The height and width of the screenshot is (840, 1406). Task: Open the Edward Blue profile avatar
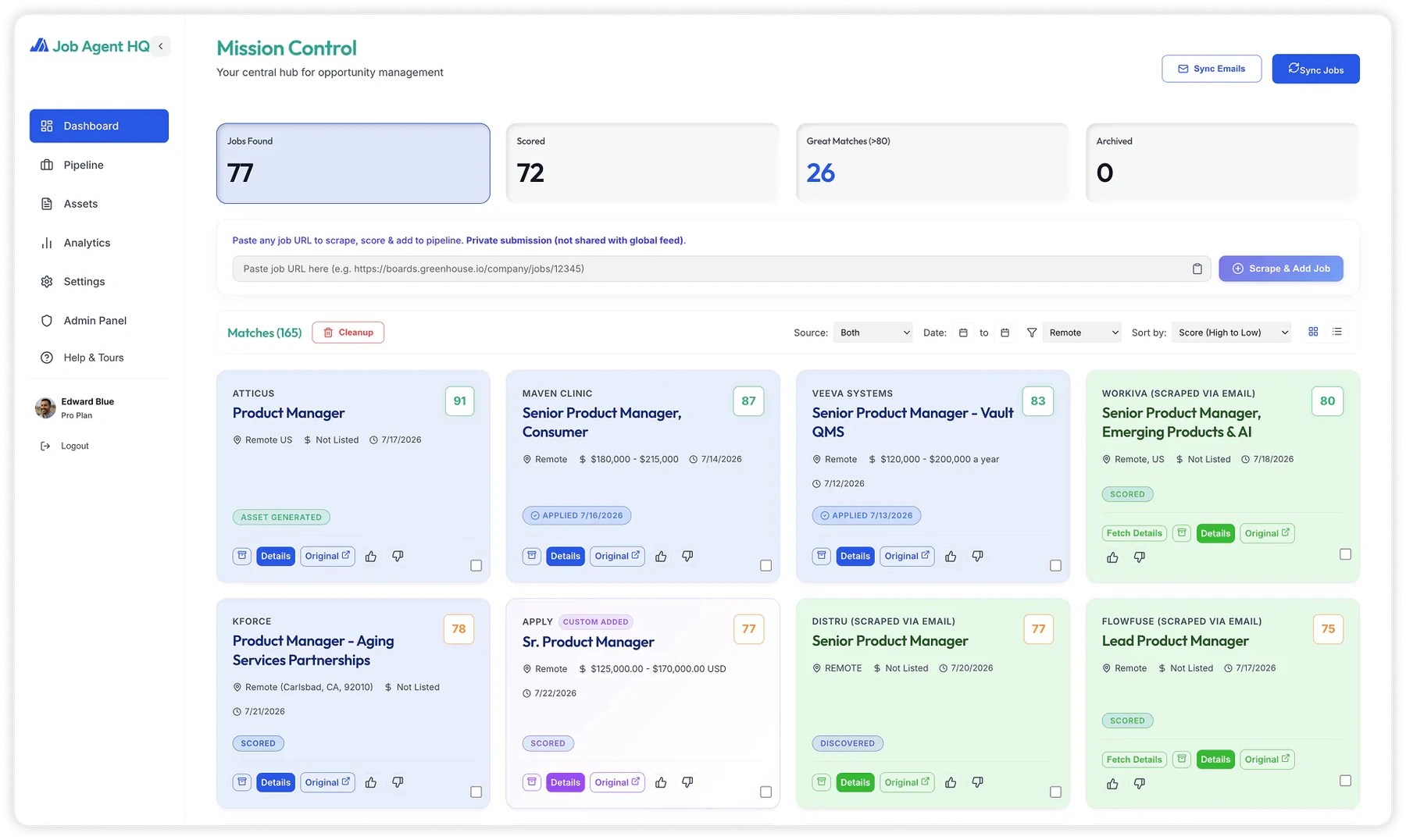pyautogui.click(x=45, y=408)
